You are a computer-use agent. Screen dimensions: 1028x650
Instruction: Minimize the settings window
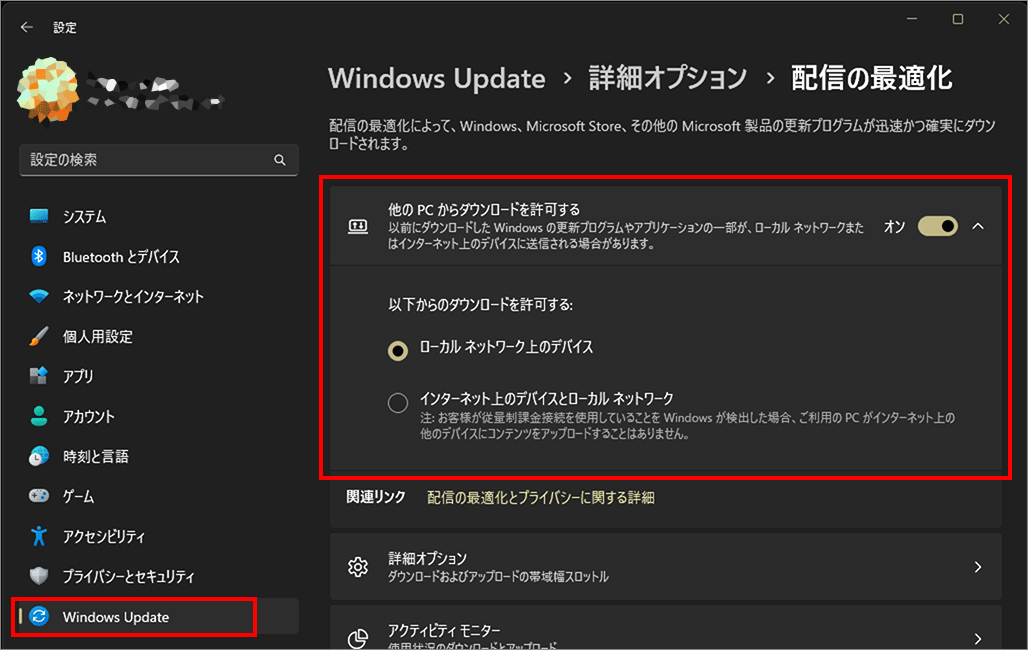[911, 20]
